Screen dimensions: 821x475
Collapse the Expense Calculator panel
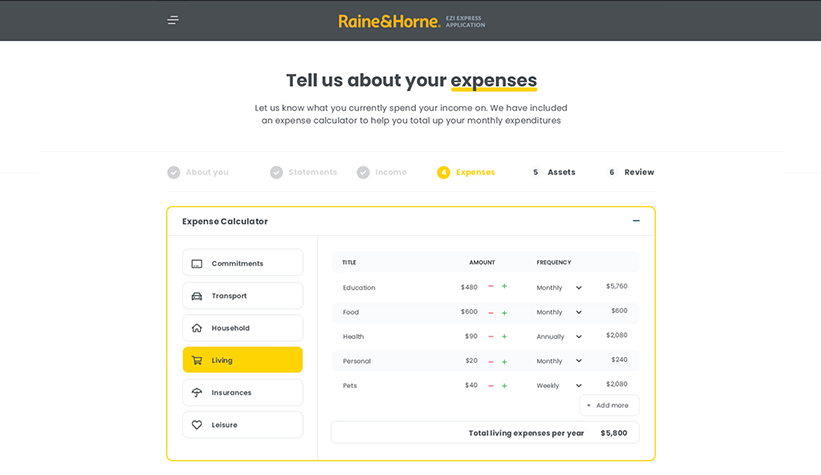click(x=636, y=221)
